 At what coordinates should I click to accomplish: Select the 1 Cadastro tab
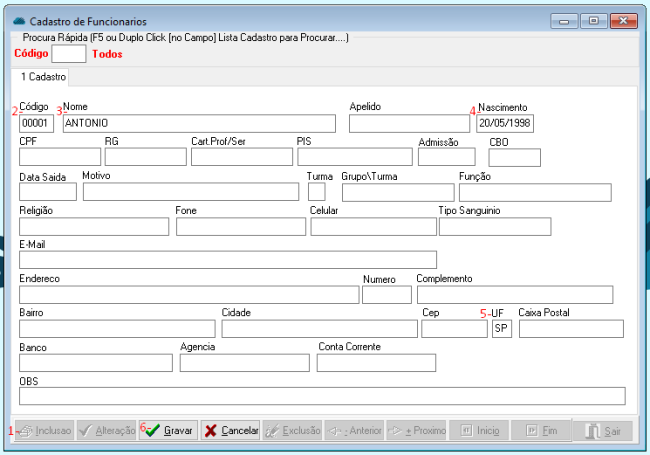pyautogui.click(x=41, y=77)
